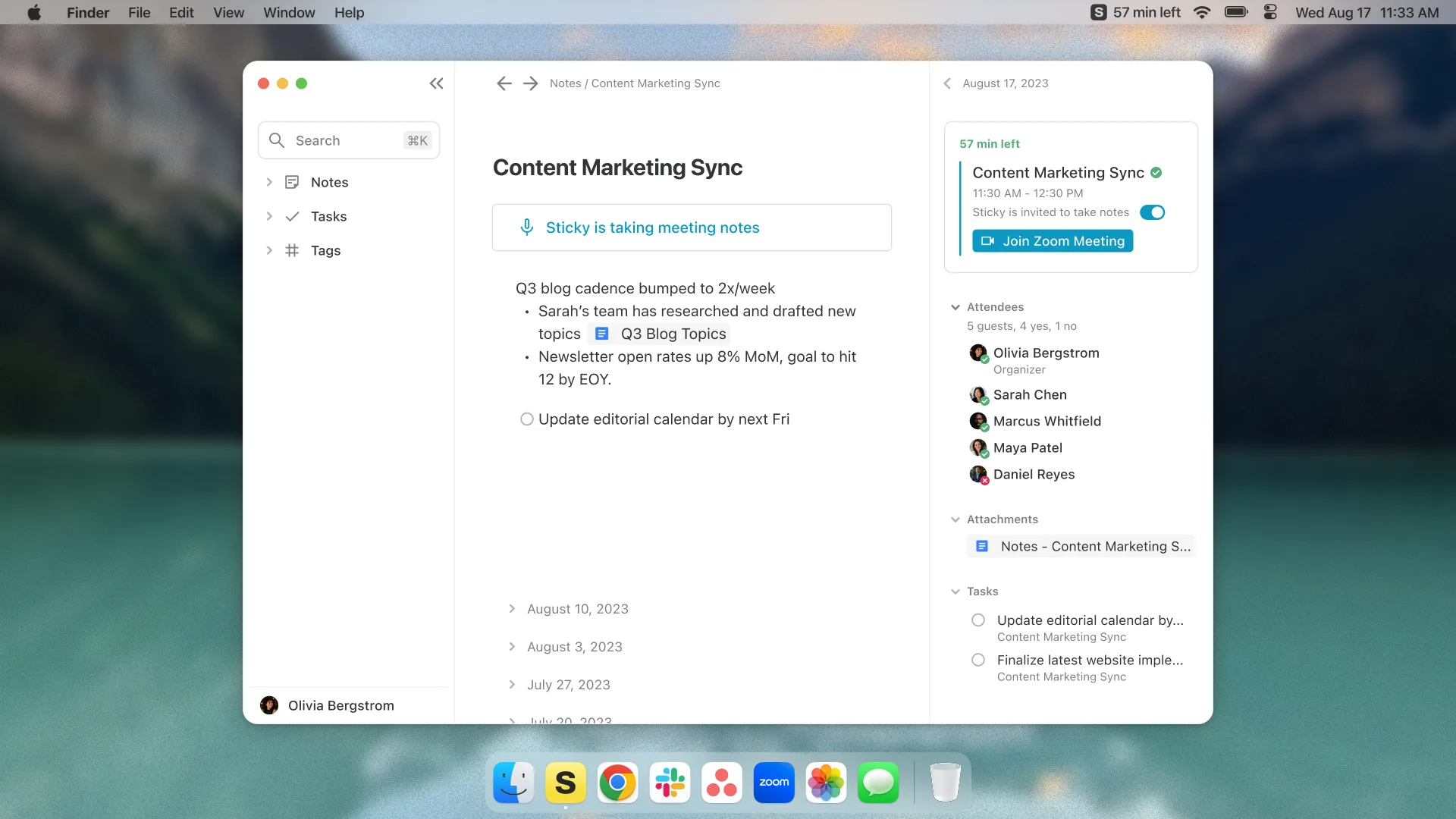Click the Notes page icon in sidebar

pyautogui.click(x=292, y=182)
